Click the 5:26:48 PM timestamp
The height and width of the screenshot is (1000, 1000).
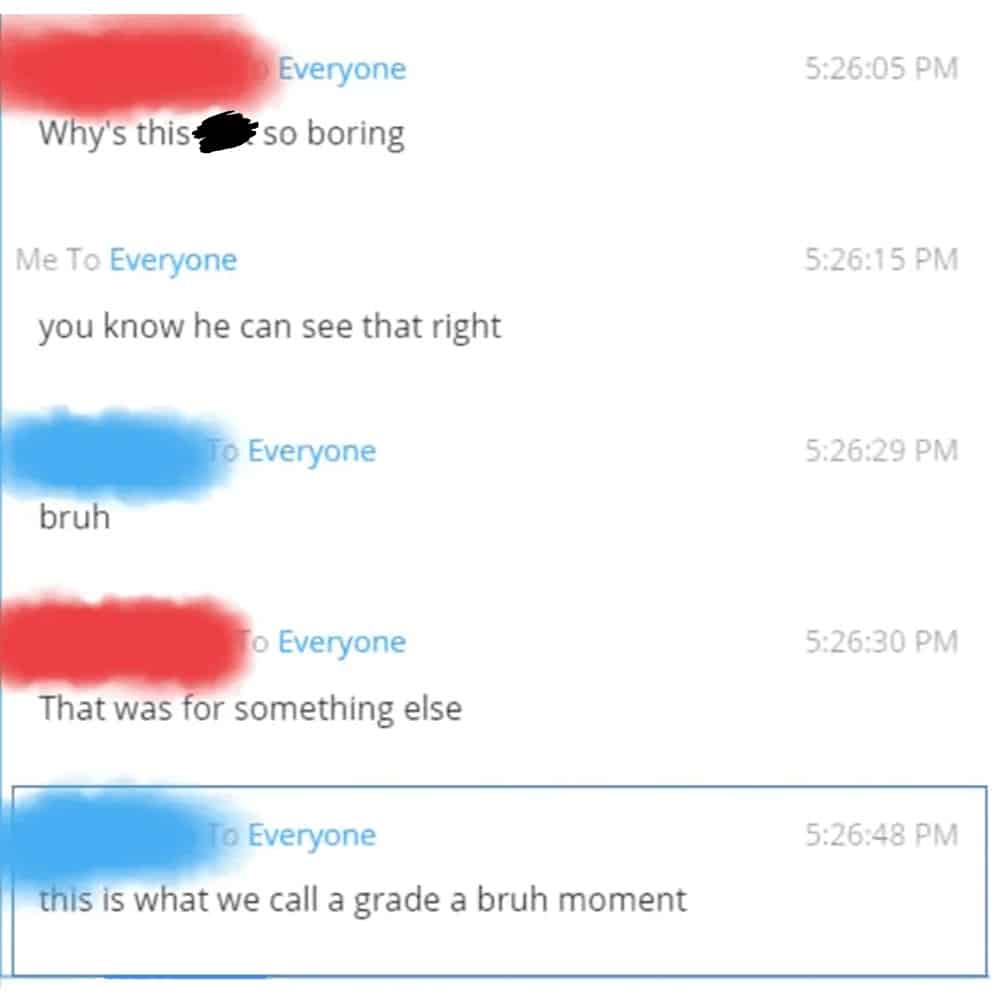[x=881, y=835]
